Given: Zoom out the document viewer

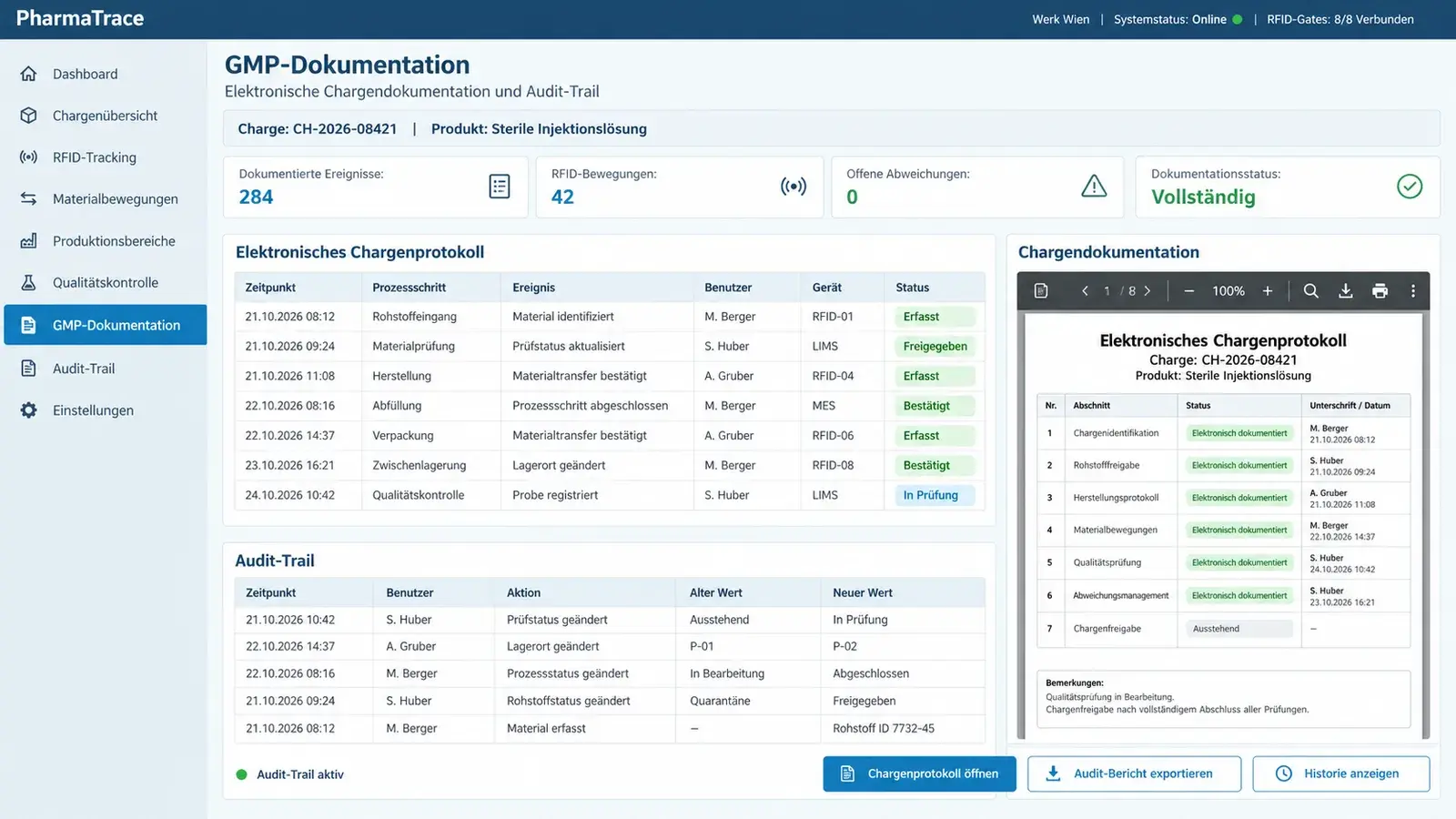Looking at the screenshot, I should click(1189, 291).
